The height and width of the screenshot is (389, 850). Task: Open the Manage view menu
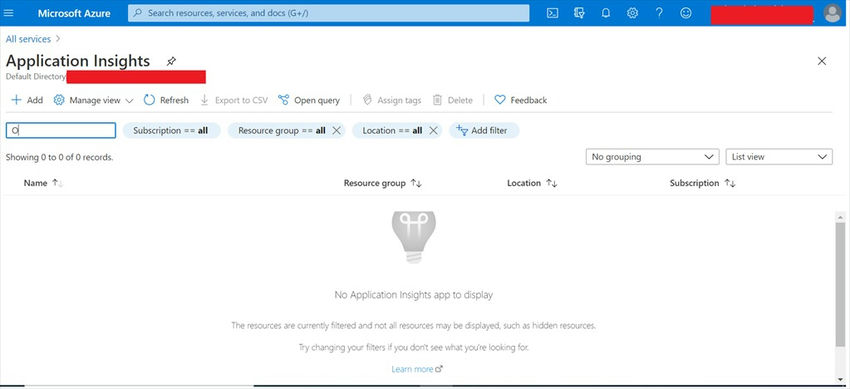(93, 100)
